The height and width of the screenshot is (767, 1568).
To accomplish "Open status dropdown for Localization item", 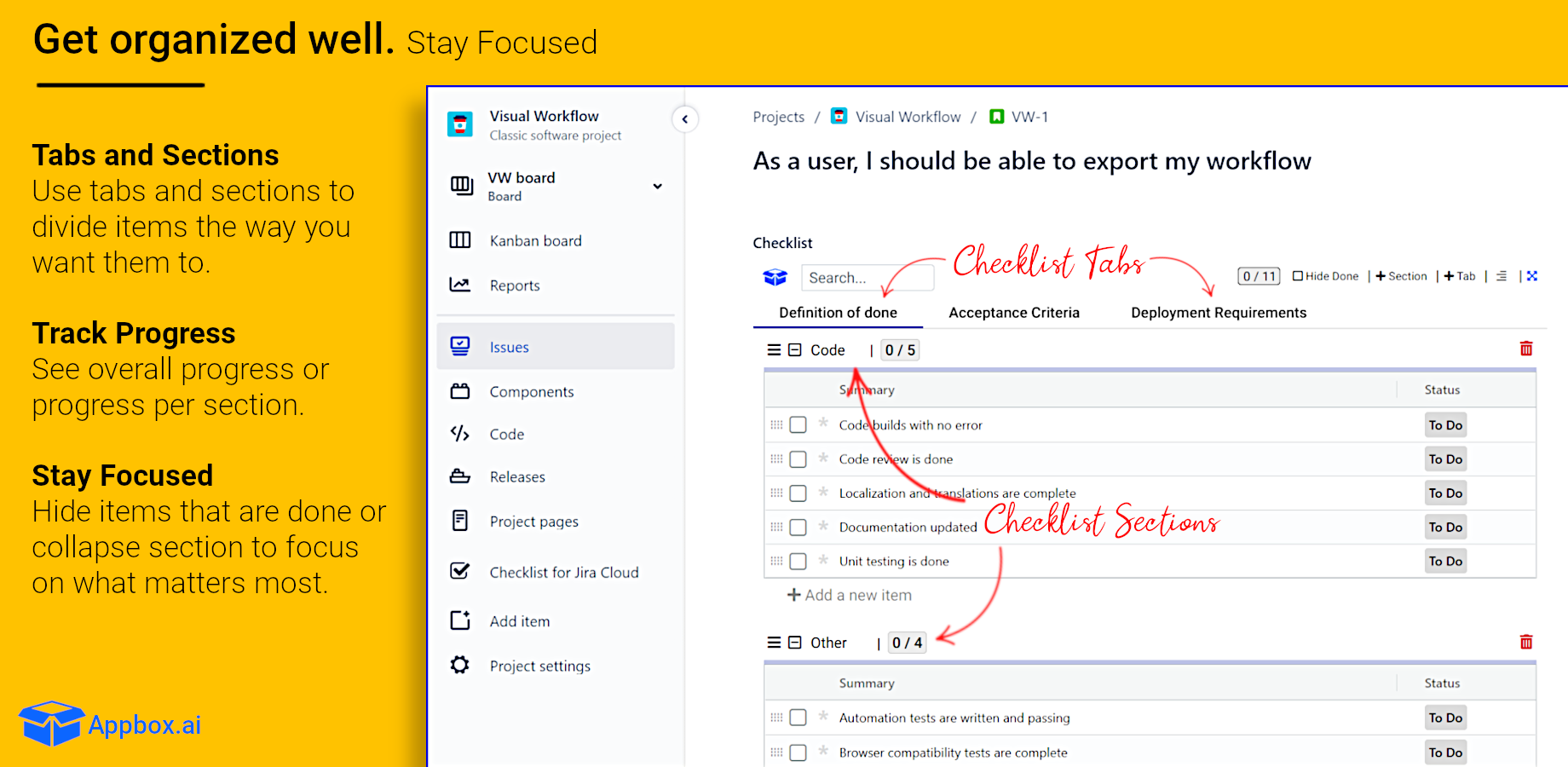I will (x=1446, y=493).
